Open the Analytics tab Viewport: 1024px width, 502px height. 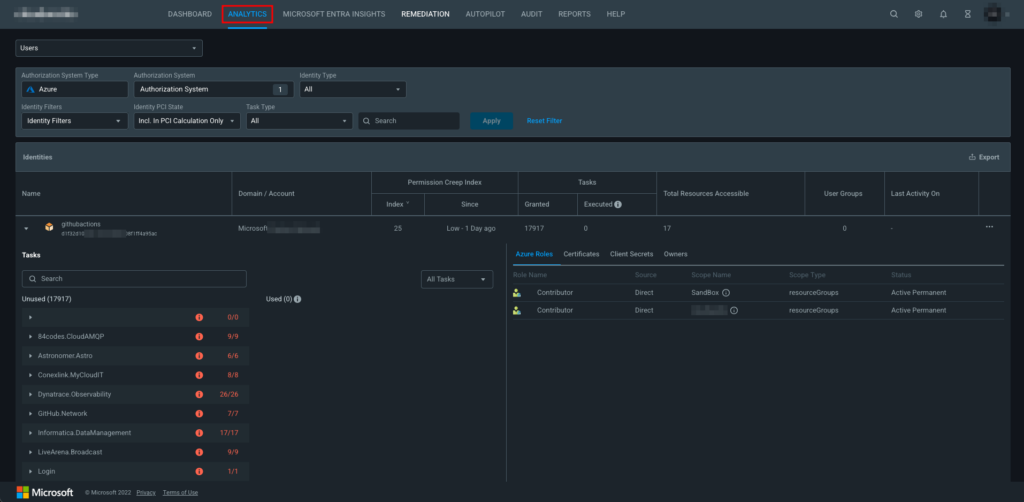click(248, 14)
